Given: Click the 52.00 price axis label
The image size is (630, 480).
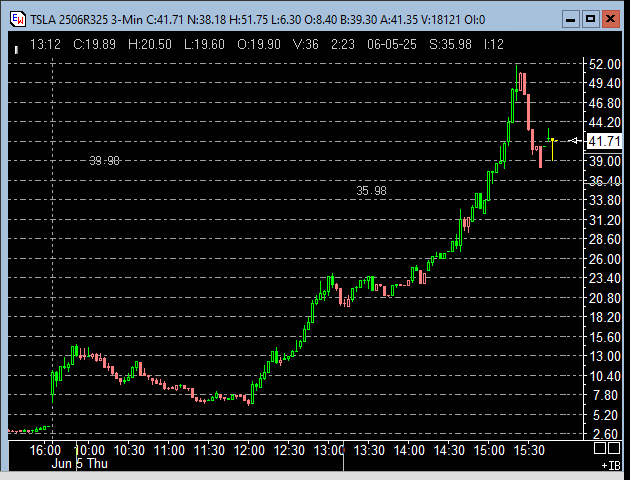Looking at the screenshot, I should pos(604,64).
